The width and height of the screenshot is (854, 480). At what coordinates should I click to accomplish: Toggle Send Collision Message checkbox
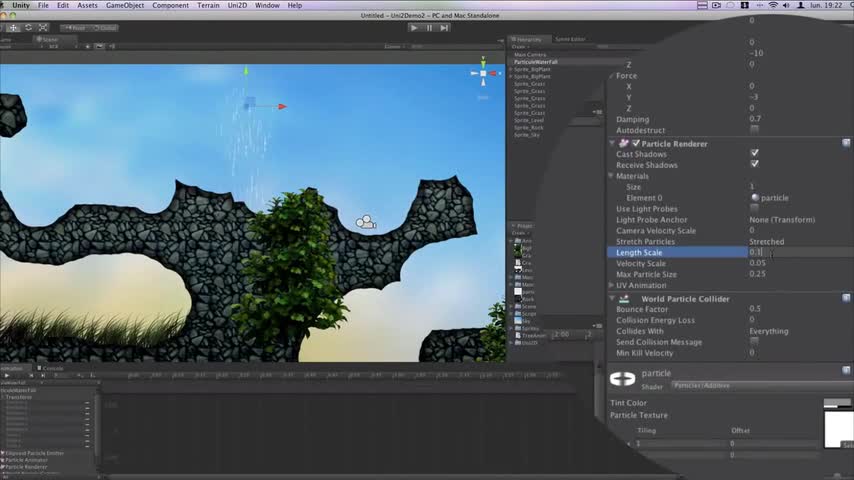click(x=754, y=341)
